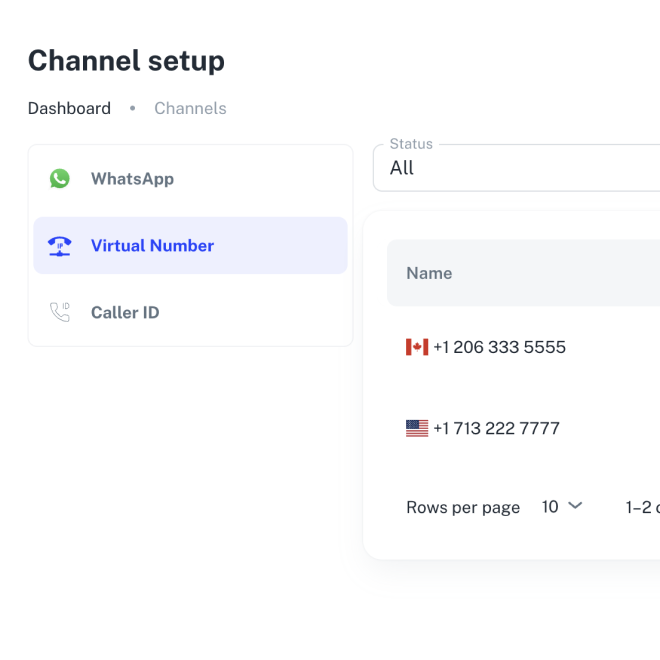660x660 pixels.
Task: Select number +1 713 222 7777
Action: pyautogui.click(x=496, y=428)
